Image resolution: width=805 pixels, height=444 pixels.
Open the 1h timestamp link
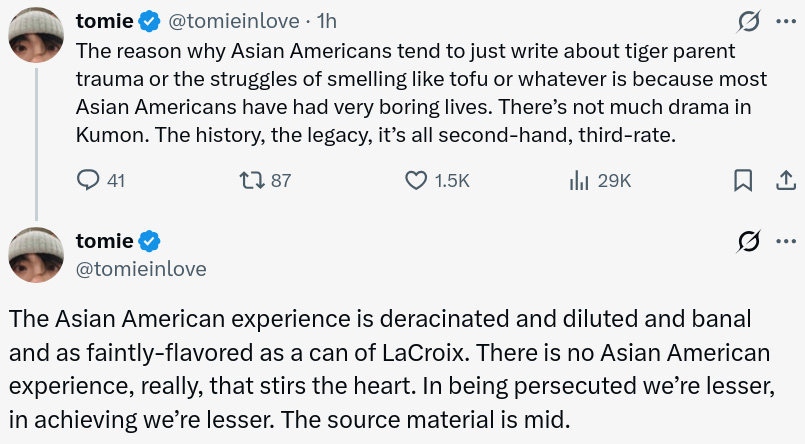coord(326,20)
